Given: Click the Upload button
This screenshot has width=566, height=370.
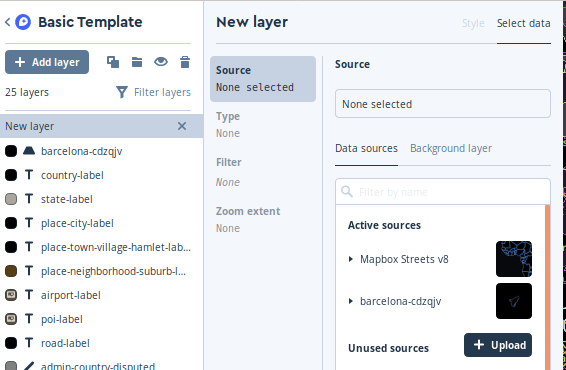Looking at the screenshot, I should pyautogui.click(x=498, y=345).
